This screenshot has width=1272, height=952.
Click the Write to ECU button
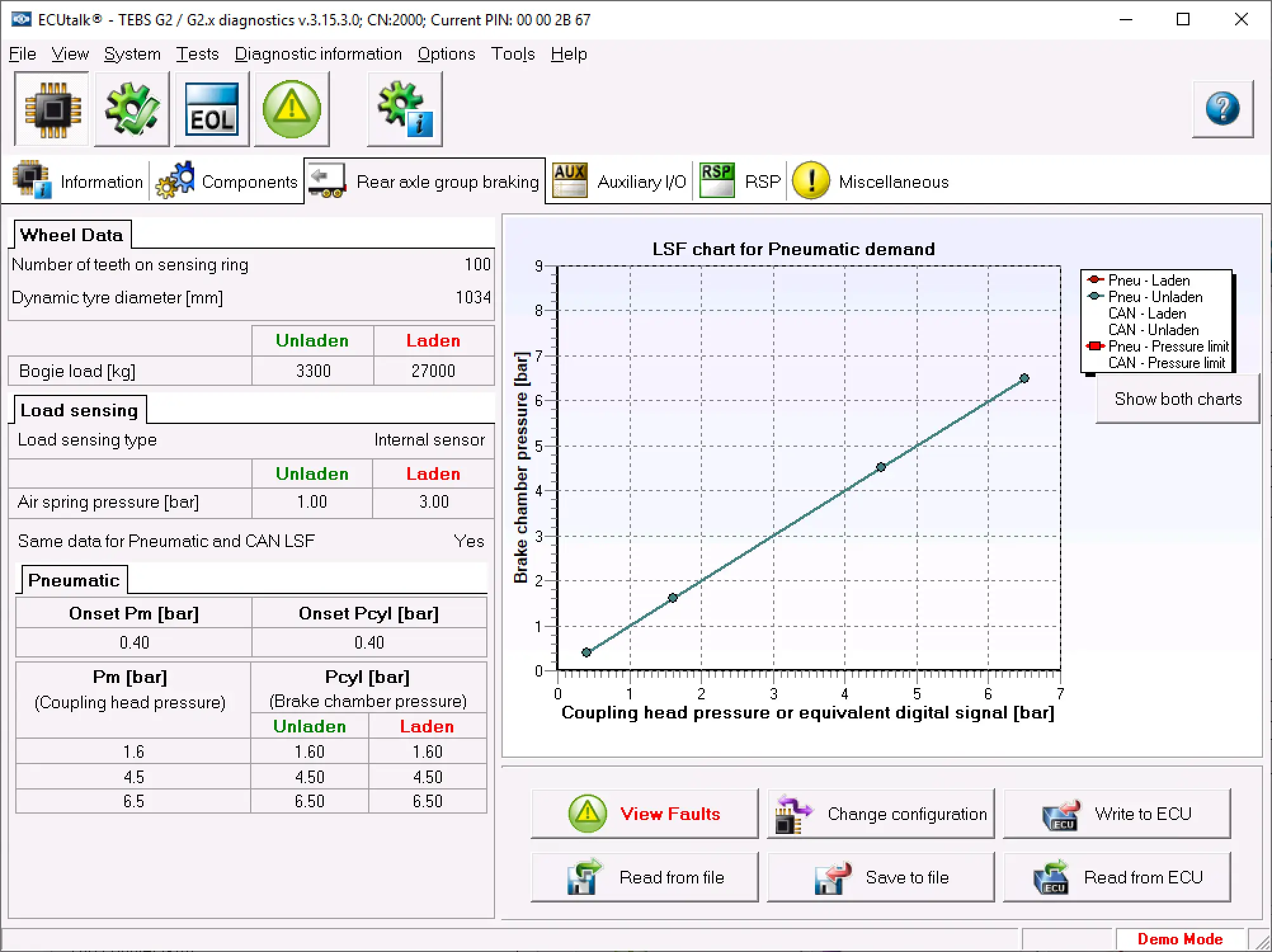(x=1116, y=814)
